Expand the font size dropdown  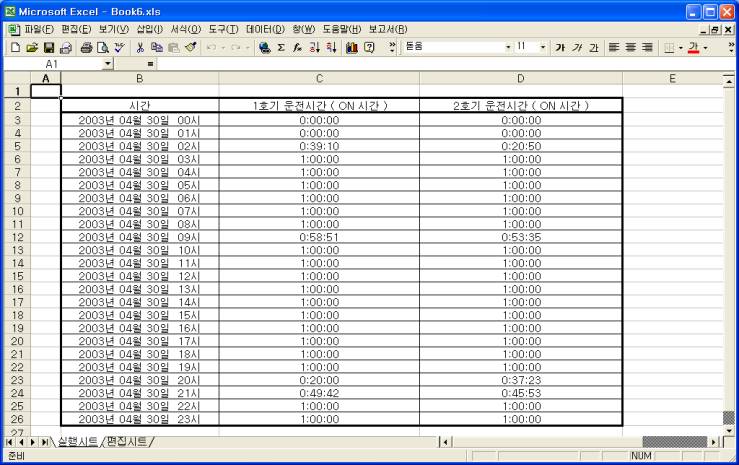pos(544,47)
